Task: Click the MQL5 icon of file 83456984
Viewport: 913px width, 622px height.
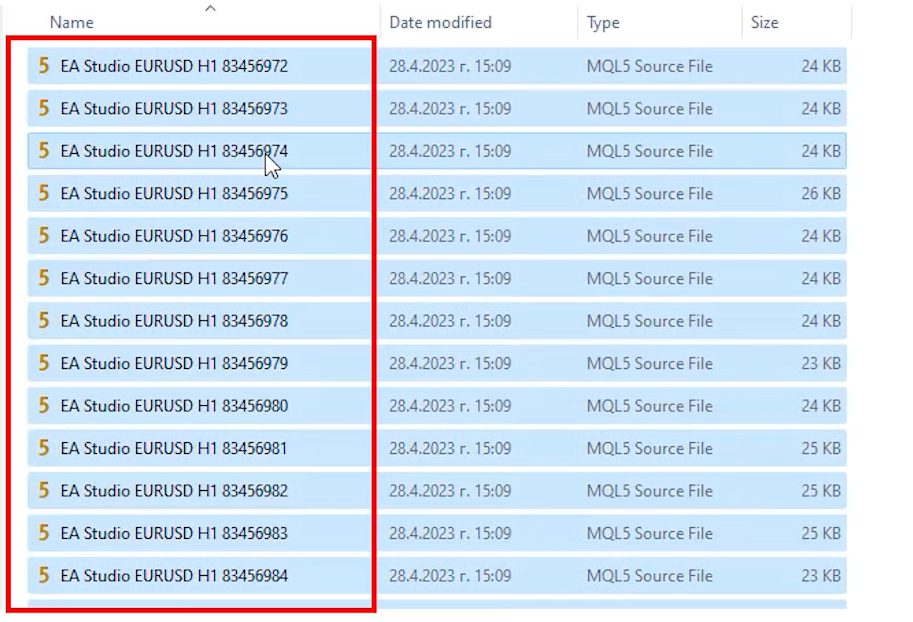Action: 43,575
